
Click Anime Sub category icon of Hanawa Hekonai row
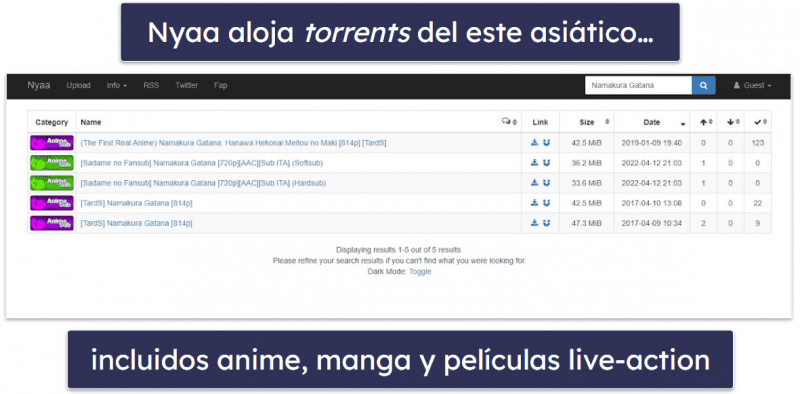click(x=52, y=143)
